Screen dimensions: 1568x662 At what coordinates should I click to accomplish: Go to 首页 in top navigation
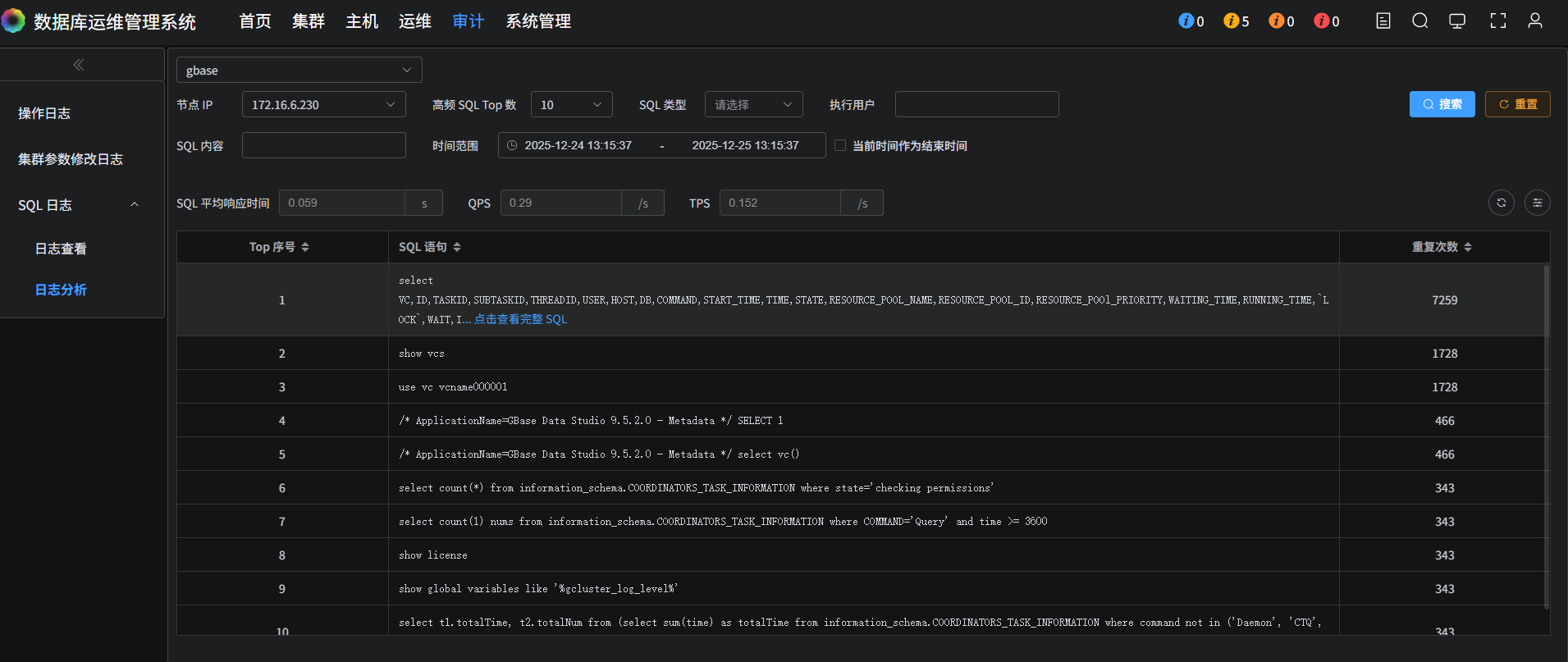coord(255,21)
